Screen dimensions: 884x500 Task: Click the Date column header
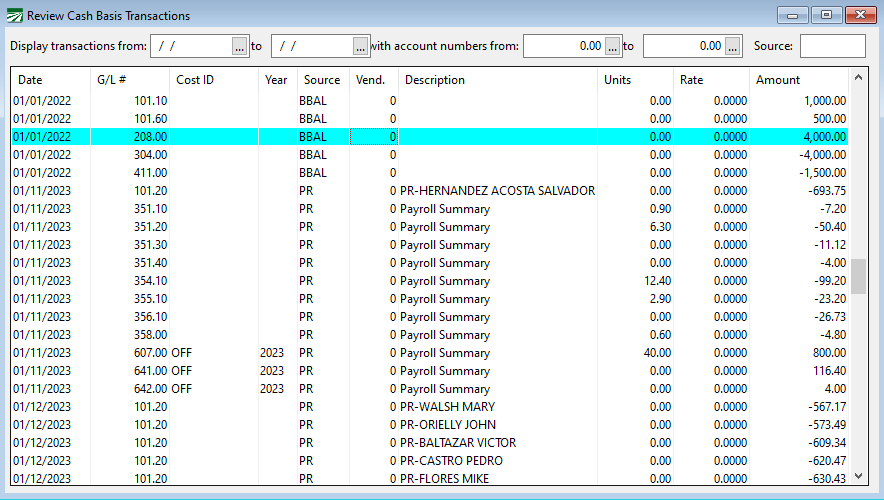[x=51, y=80]
